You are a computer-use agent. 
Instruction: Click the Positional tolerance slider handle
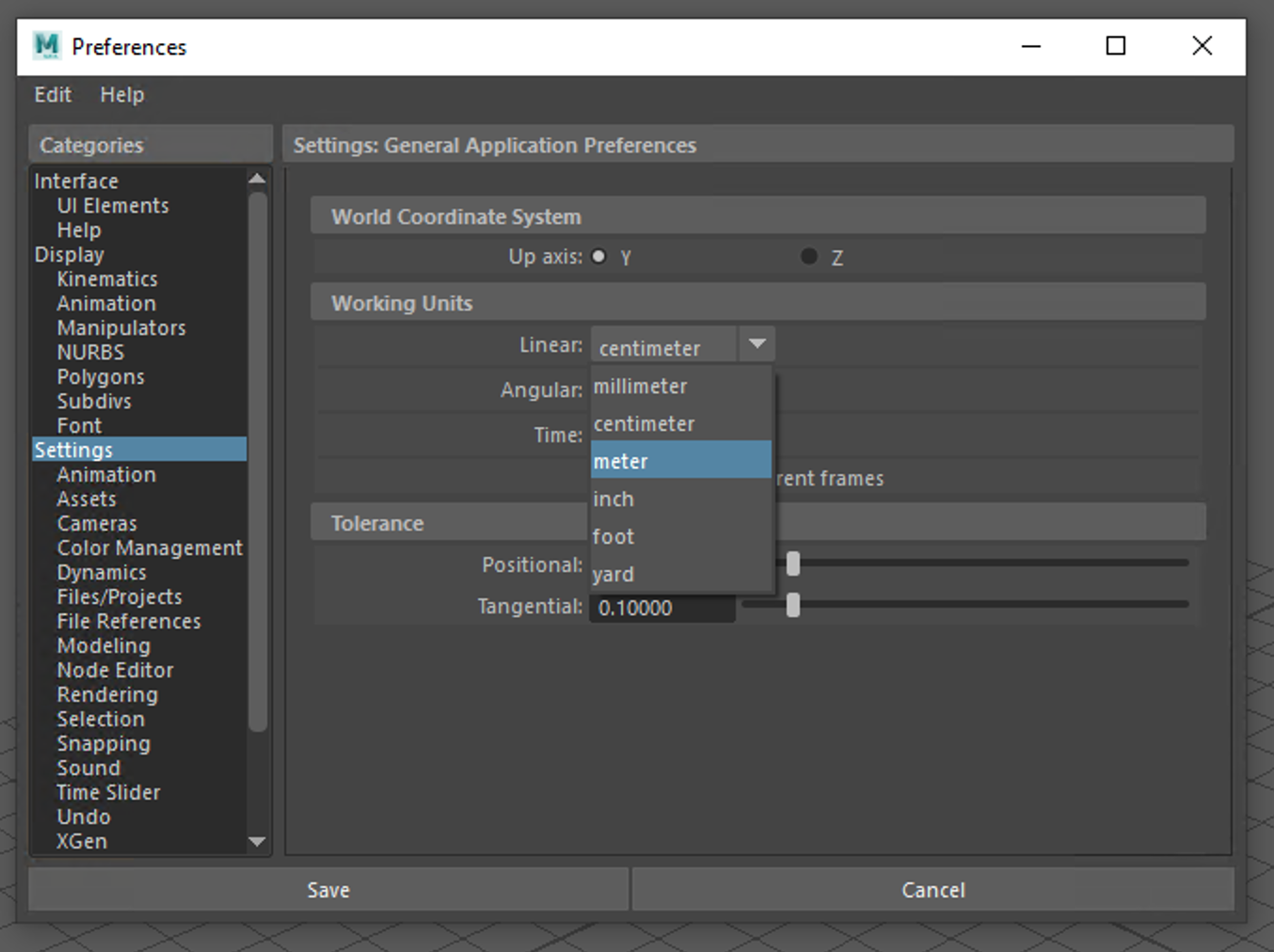pos(793,563)
